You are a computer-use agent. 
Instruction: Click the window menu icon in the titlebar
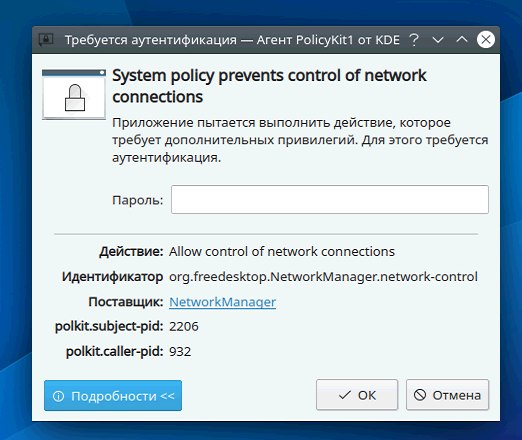46,40
